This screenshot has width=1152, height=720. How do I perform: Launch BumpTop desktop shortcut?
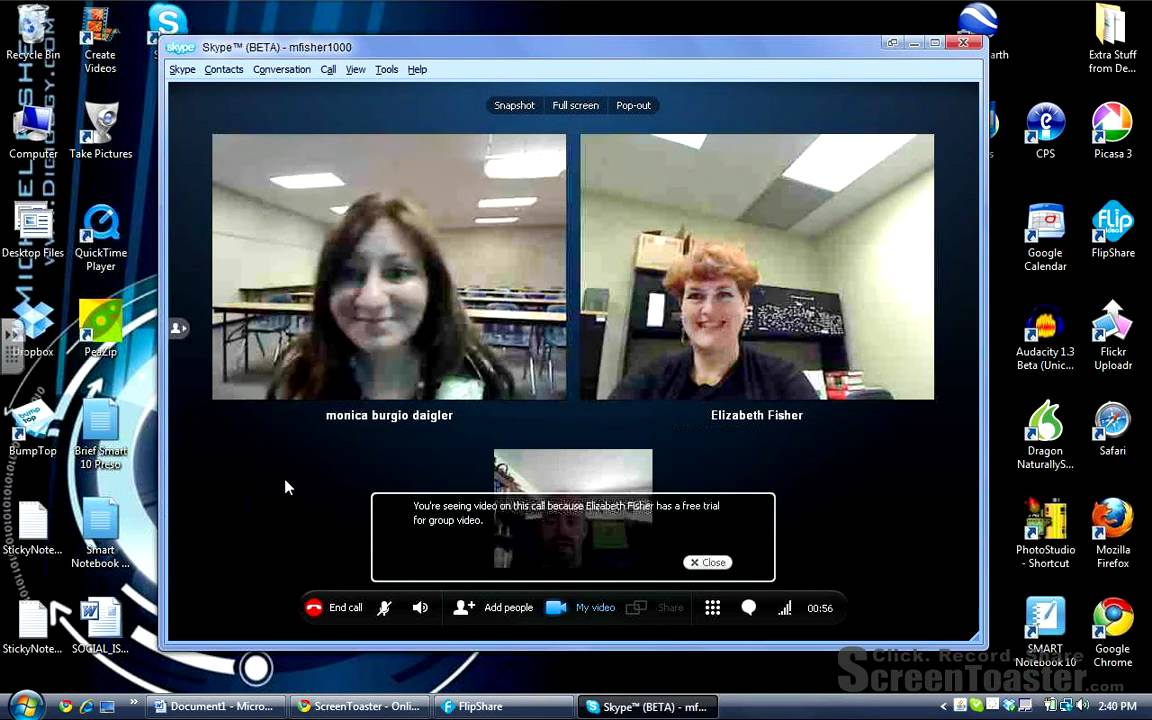tap(33, 430)
